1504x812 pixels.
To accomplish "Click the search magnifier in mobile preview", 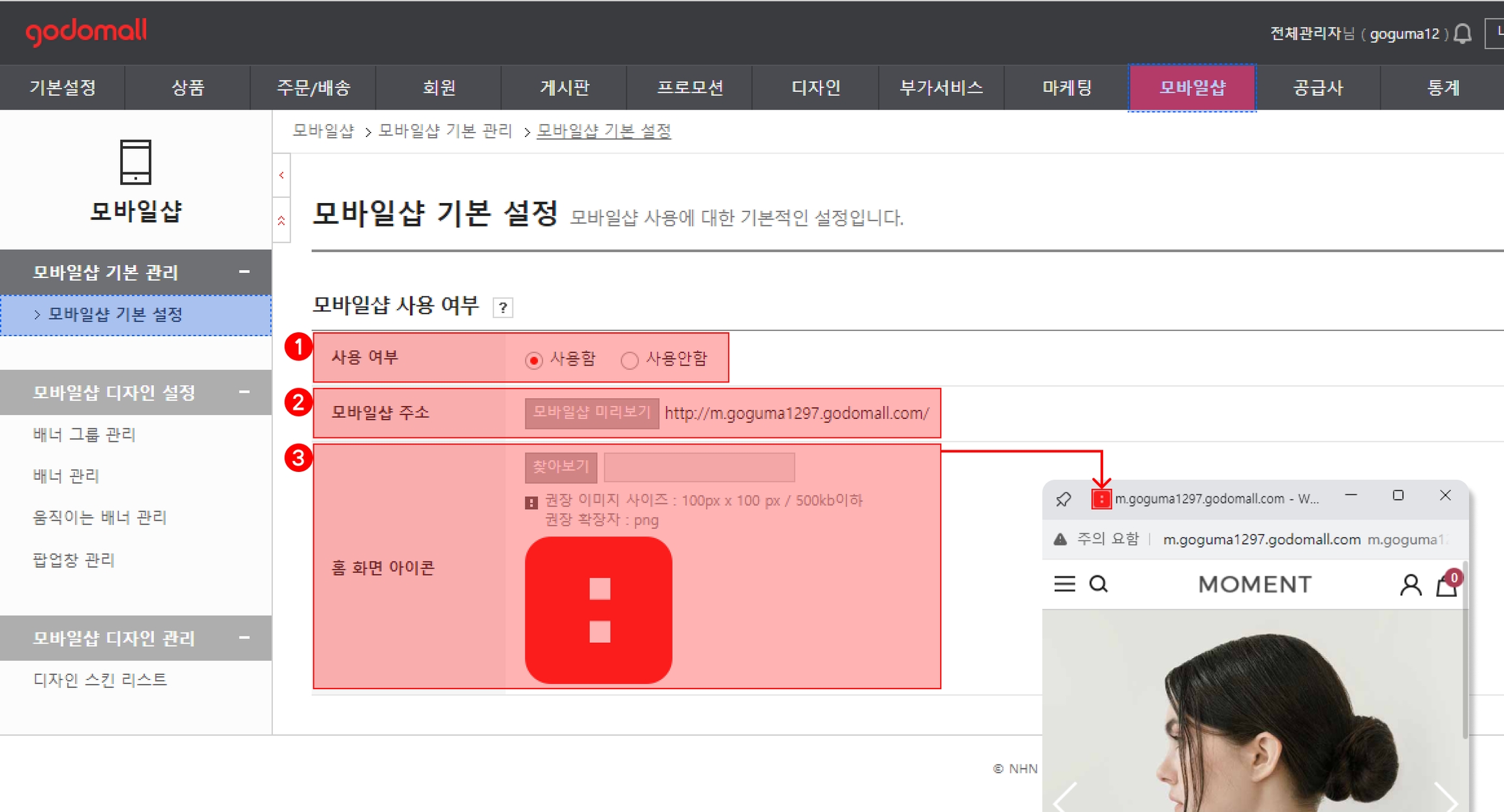I will [1099, 584].
